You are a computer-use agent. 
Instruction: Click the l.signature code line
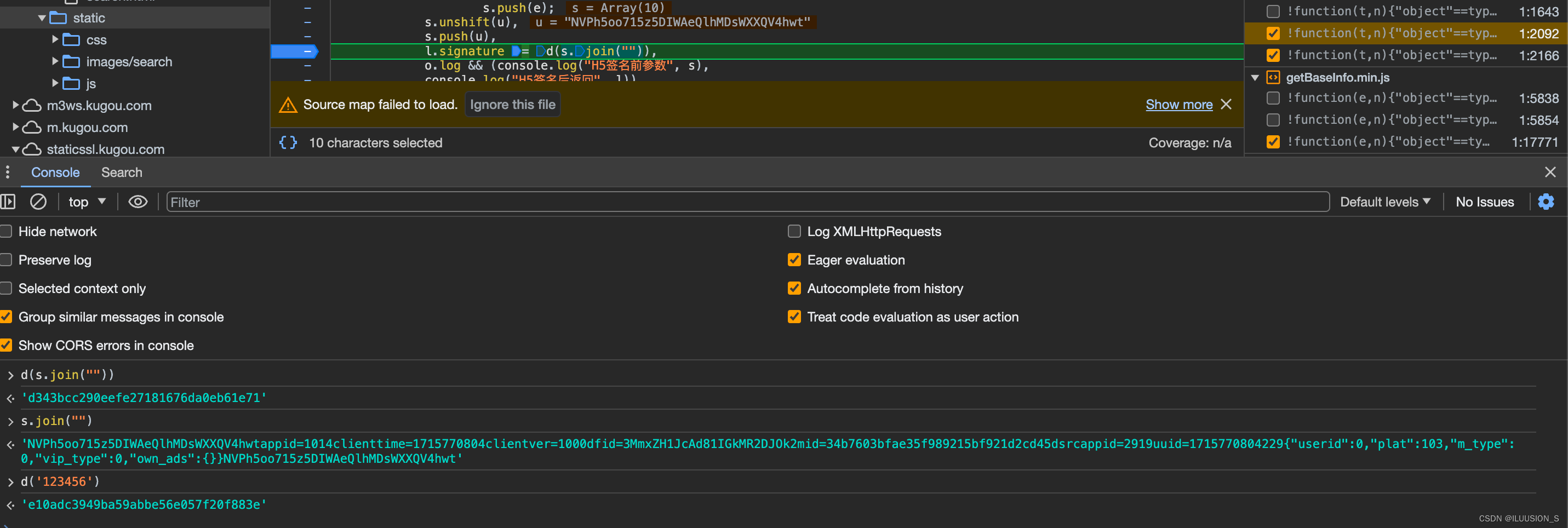786,51
